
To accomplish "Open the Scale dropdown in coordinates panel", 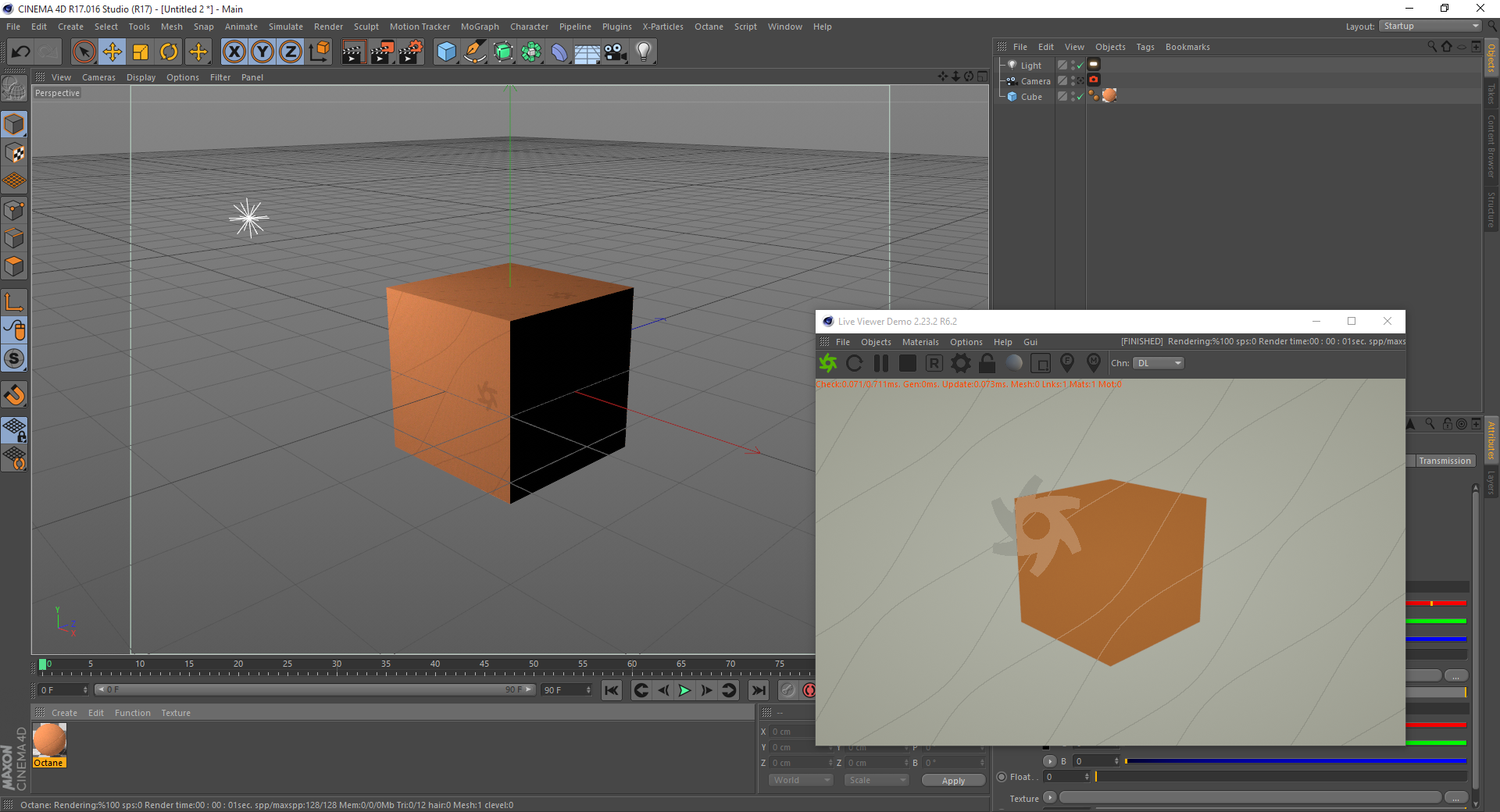I will [877, 780].
